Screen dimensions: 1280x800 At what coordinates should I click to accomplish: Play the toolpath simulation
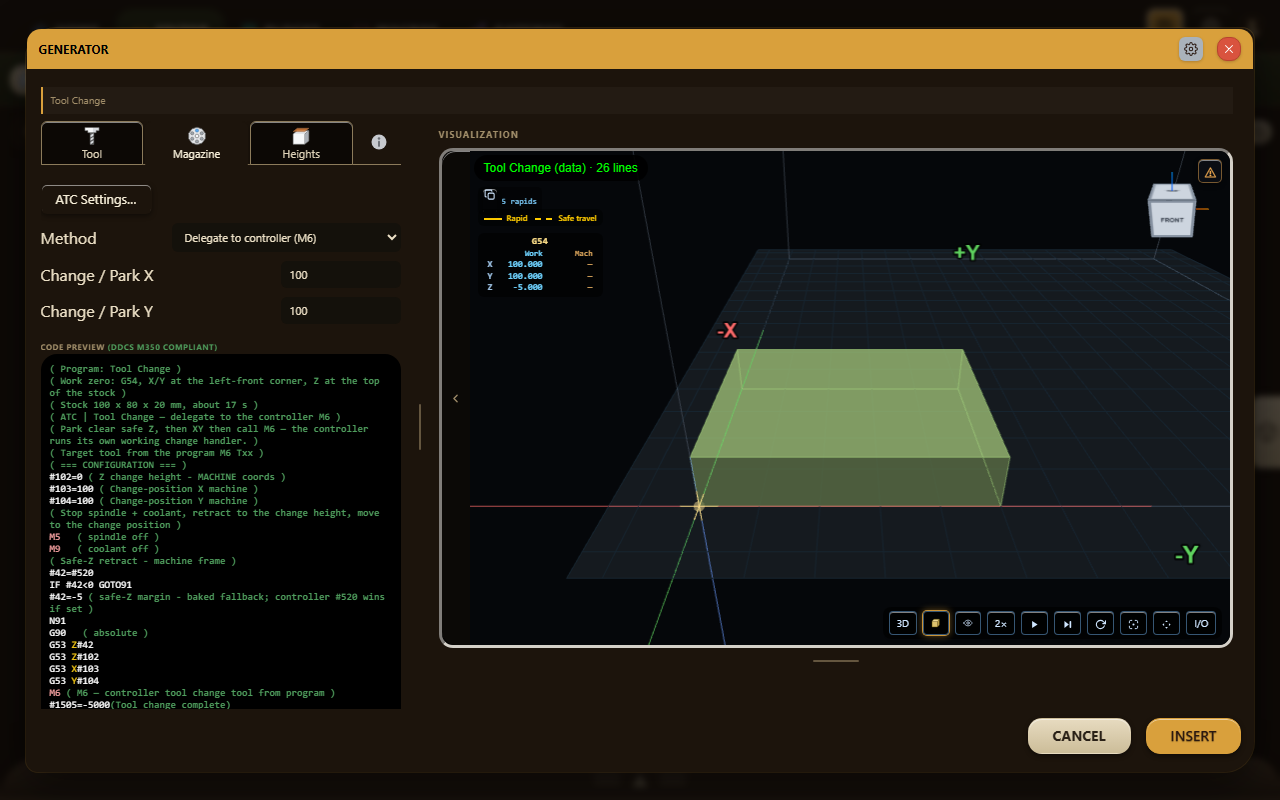[1034, 623]
